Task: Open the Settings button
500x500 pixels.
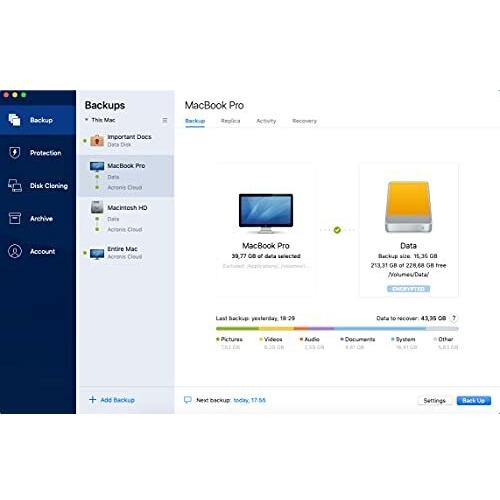Action: [434, 400]
